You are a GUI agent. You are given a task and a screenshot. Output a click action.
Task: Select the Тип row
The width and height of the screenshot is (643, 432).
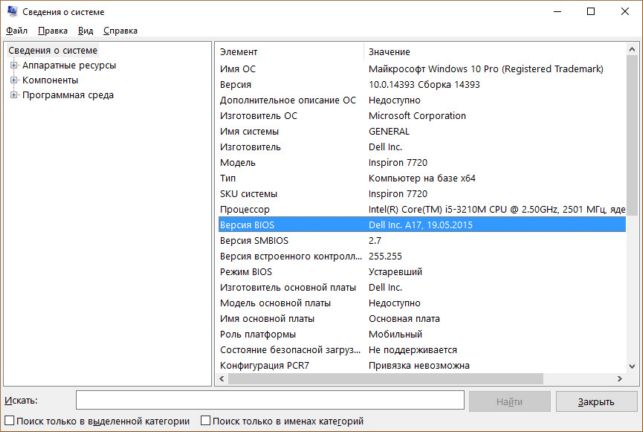422,178
